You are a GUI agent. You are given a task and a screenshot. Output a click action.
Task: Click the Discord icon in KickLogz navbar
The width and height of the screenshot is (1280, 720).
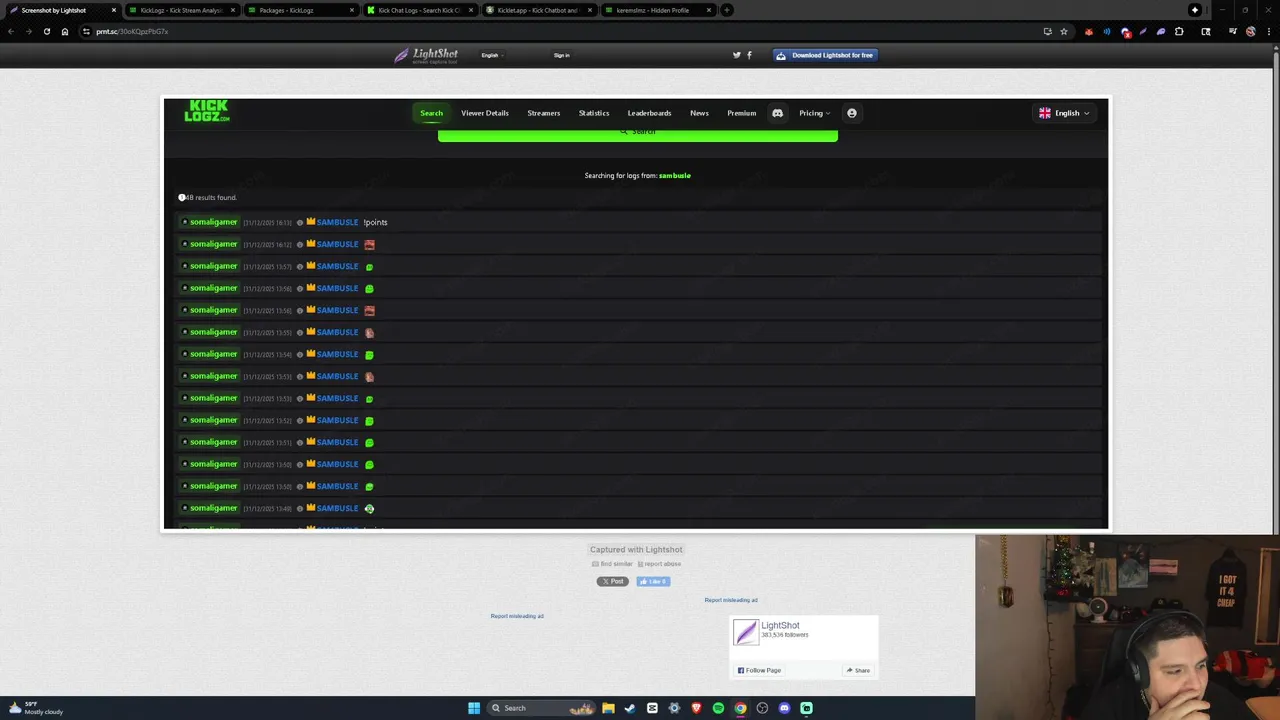[x=777, y=113]
